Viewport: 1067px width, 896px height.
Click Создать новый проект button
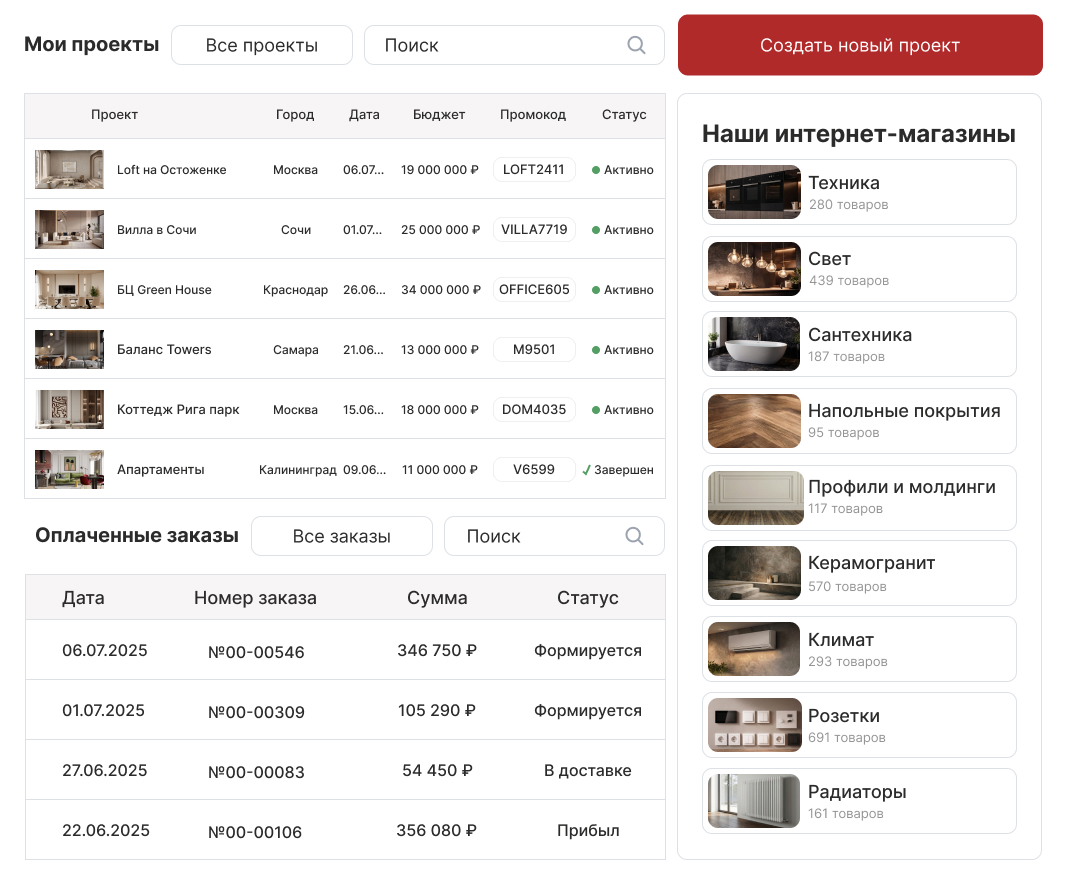tap(860, 45)
